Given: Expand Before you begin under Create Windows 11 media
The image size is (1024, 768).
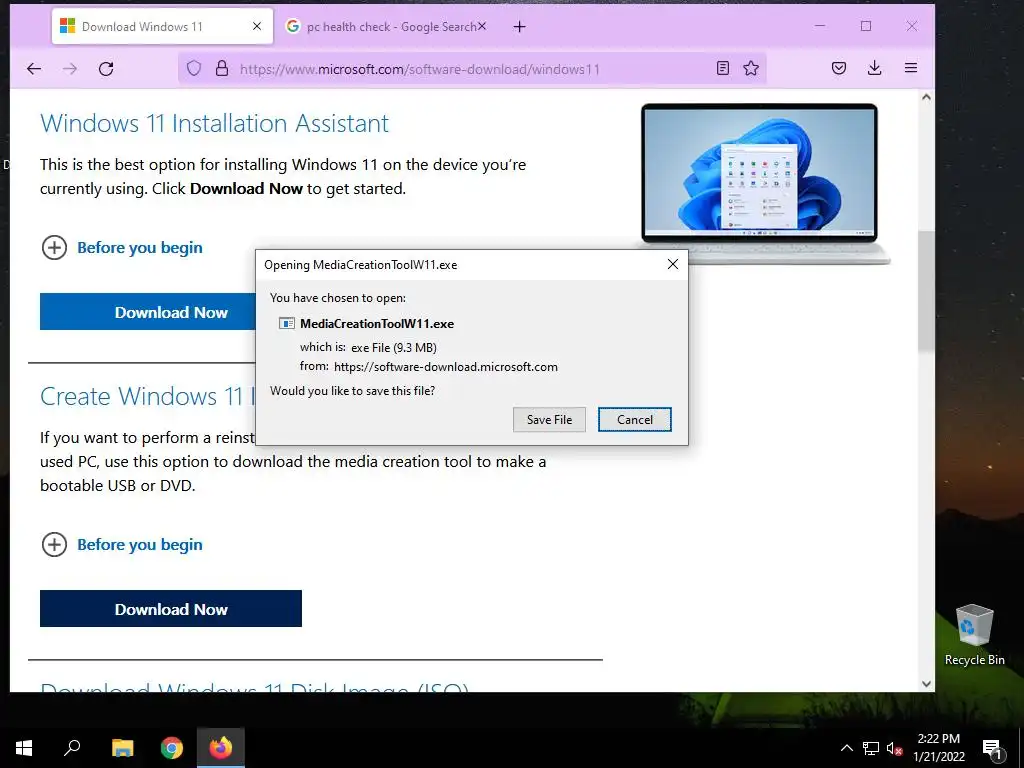Looking at the screenshot, I should pos(122,545).
